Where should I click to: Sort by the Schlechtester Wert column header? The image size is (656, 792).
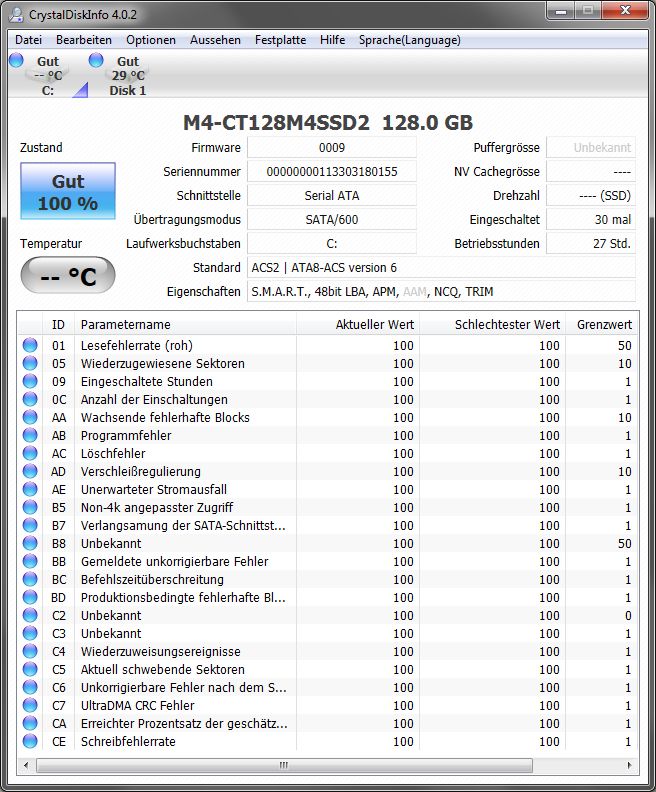coord(492,324)
